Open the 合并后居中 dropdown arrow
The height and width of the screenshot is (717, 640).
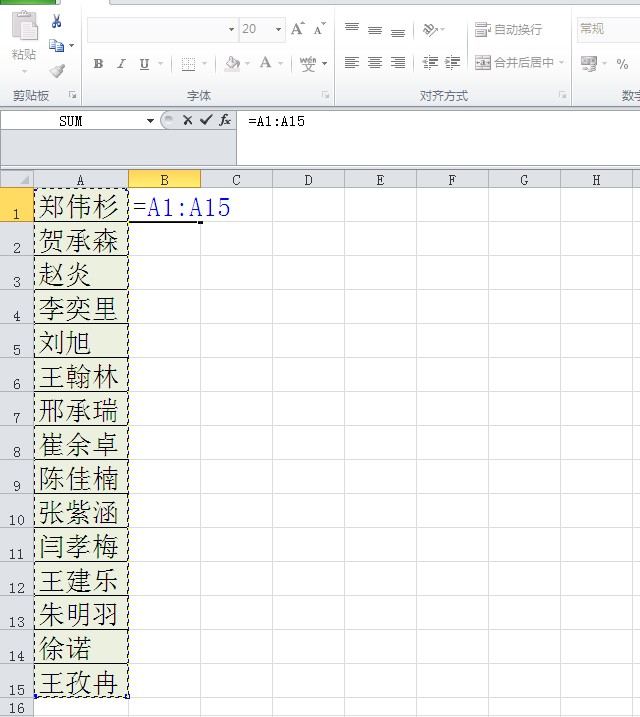point(562,62)
